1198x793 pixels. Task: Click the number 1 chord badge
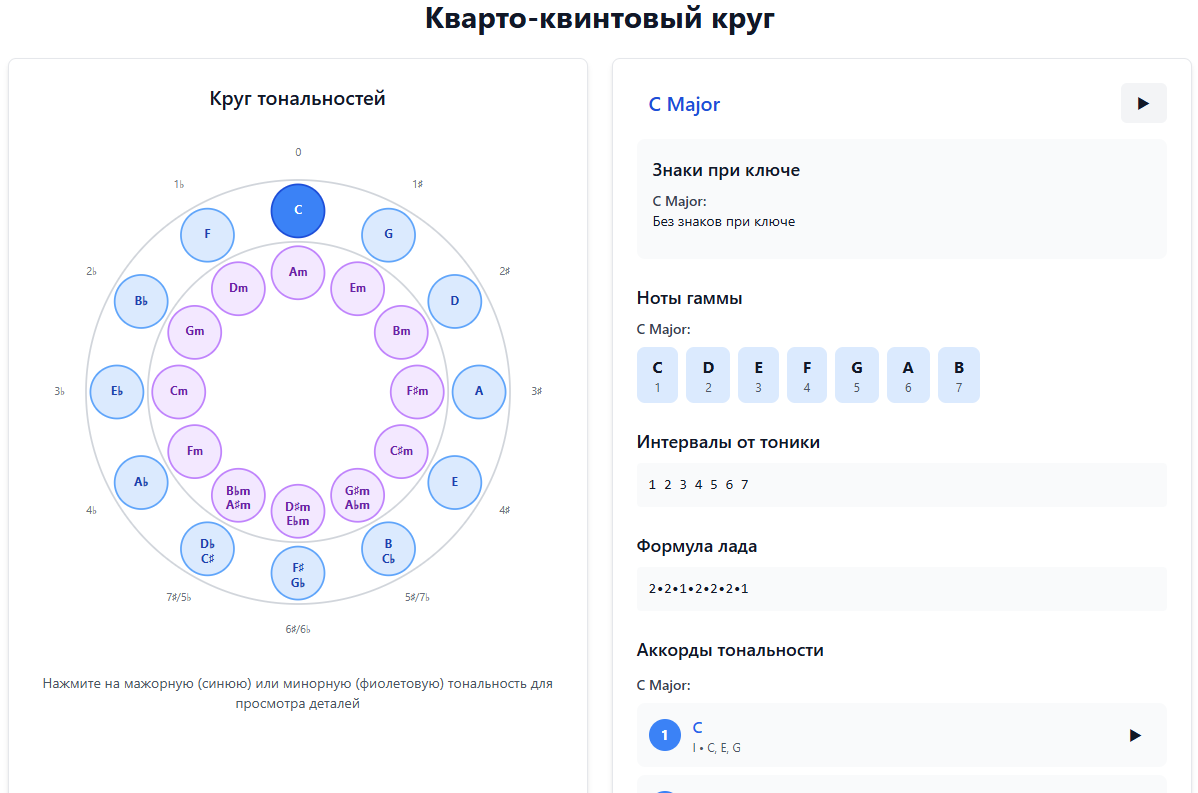tap(665, 735)
